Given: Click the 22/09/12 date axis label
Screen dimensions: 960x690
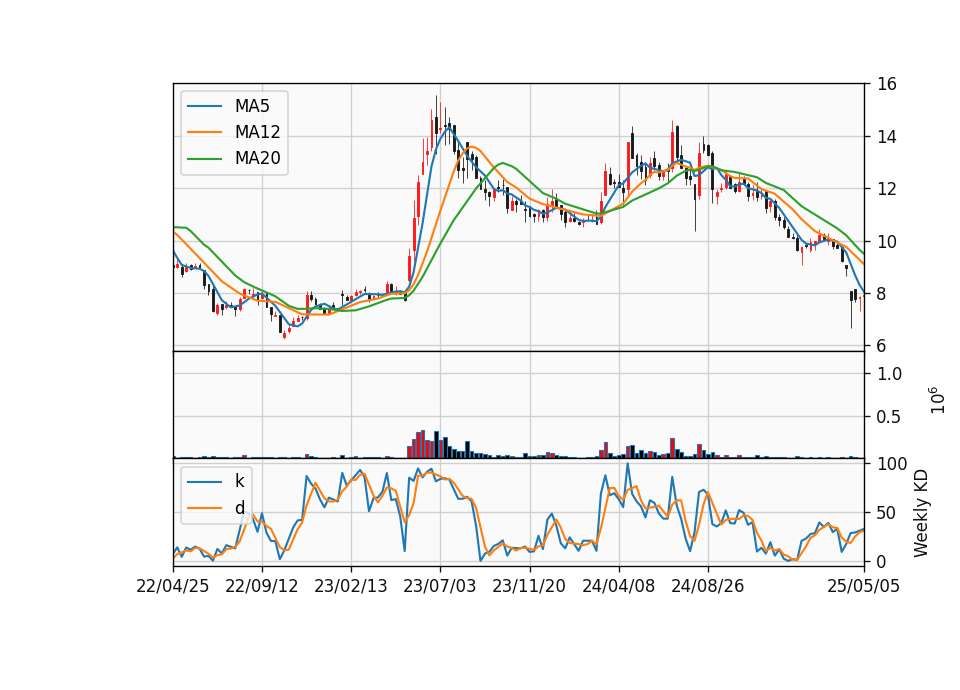Looking at the screenshot, I should 261,586.
